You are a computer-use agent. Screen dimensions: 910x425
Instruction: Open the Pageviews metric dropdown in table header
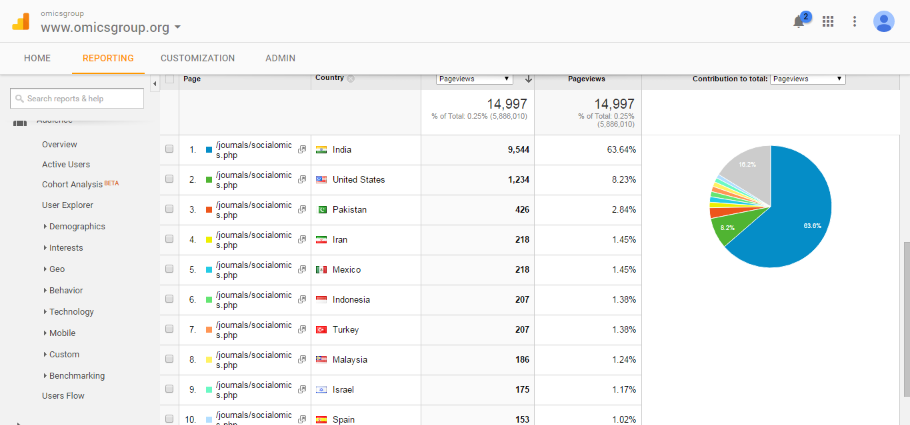(x=474, y=79)
